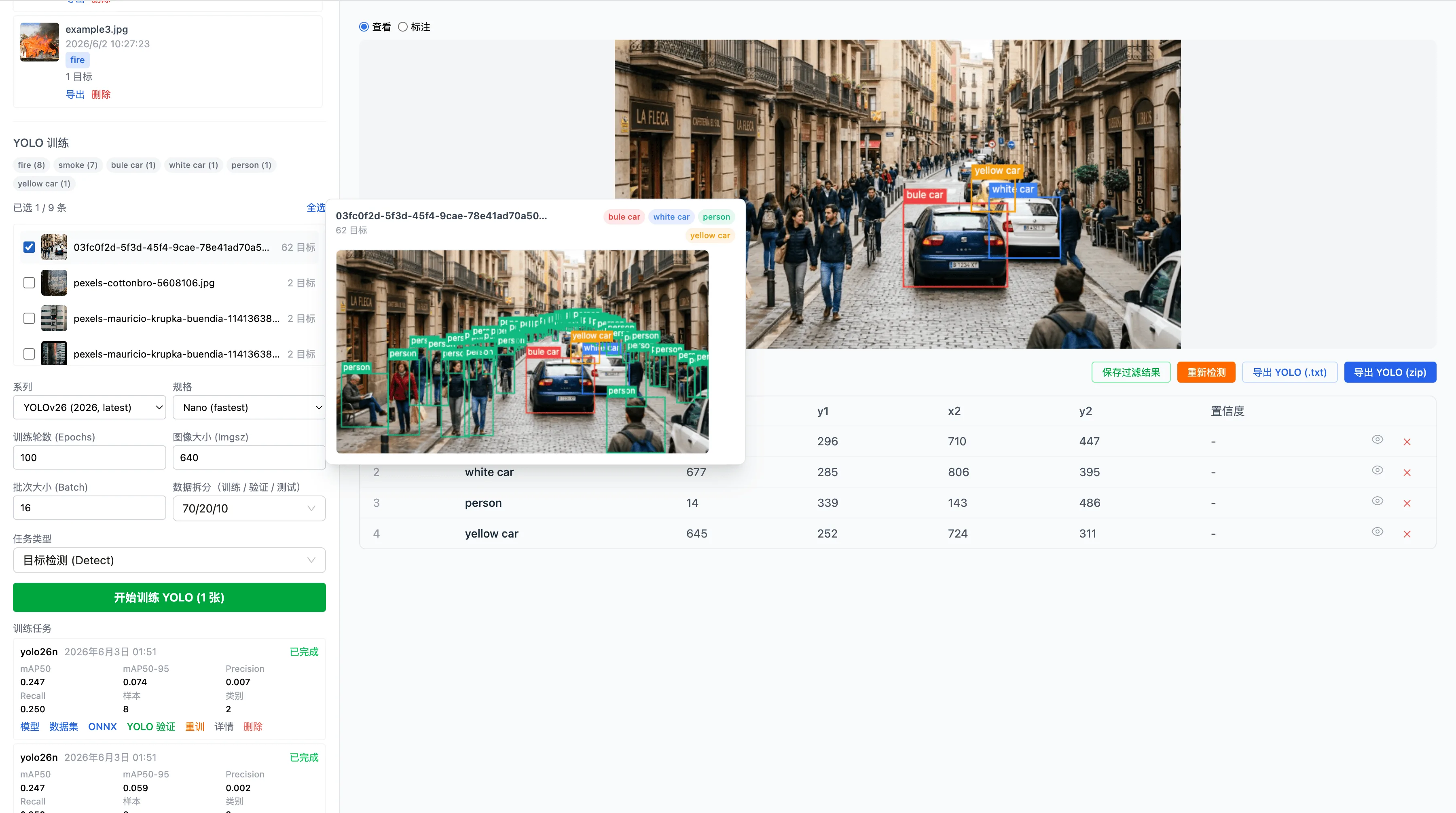Click the y1 column header
Image resolution: width=1456 pixels, height=813 pixels.
click(823, 411)
